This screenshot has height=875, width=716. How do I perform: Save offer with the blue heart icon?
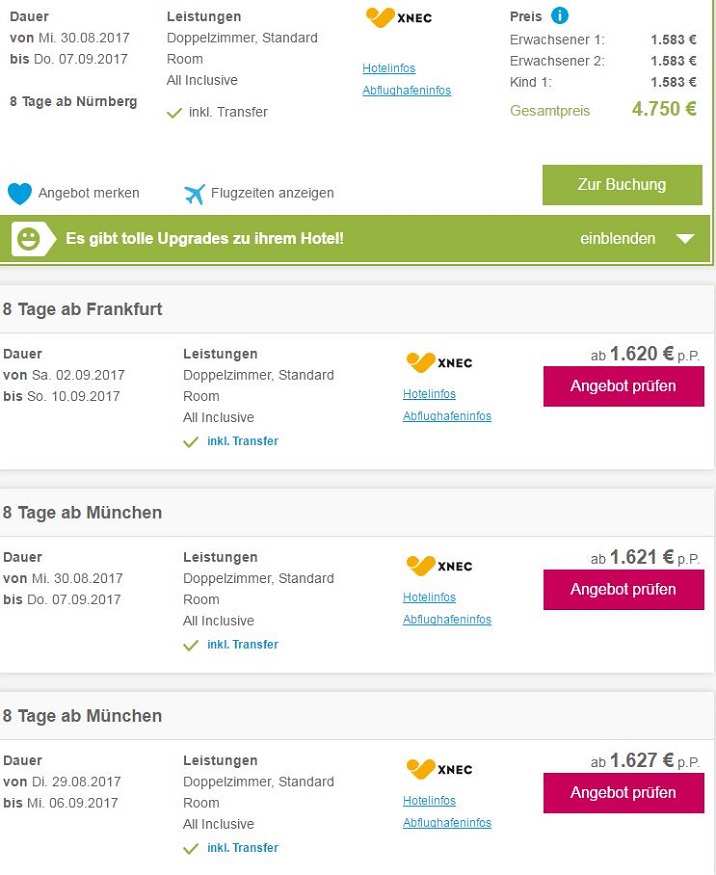pyautogui.click(x=20, y=193)
